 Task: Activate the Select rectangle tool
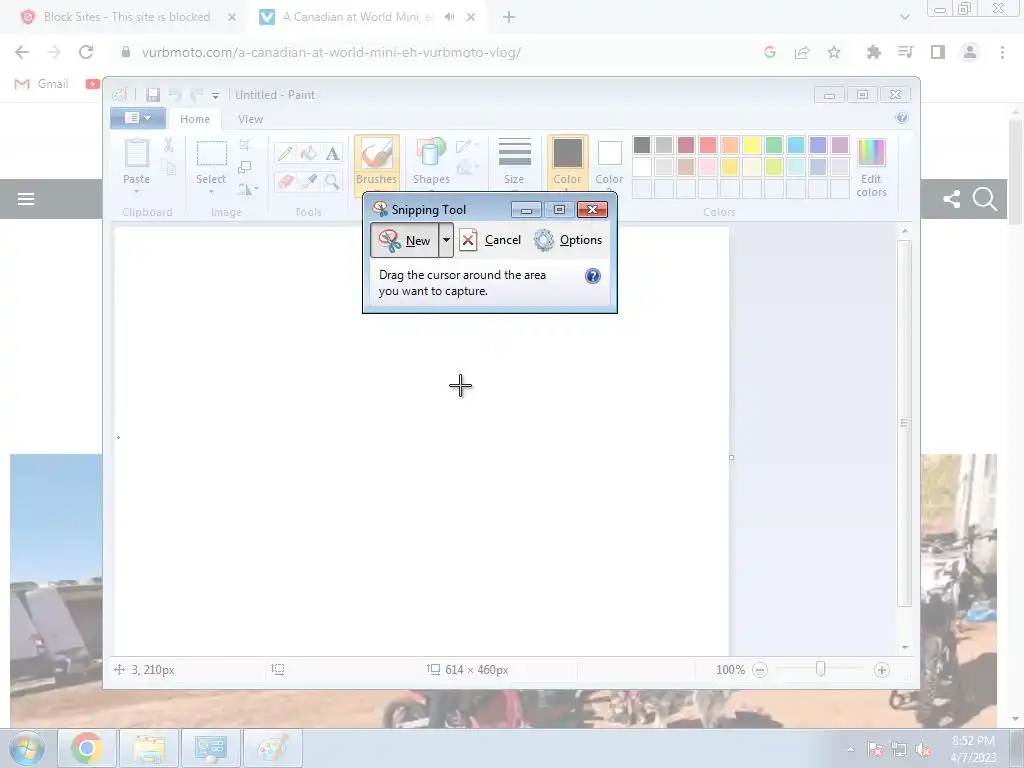point(212,154)
